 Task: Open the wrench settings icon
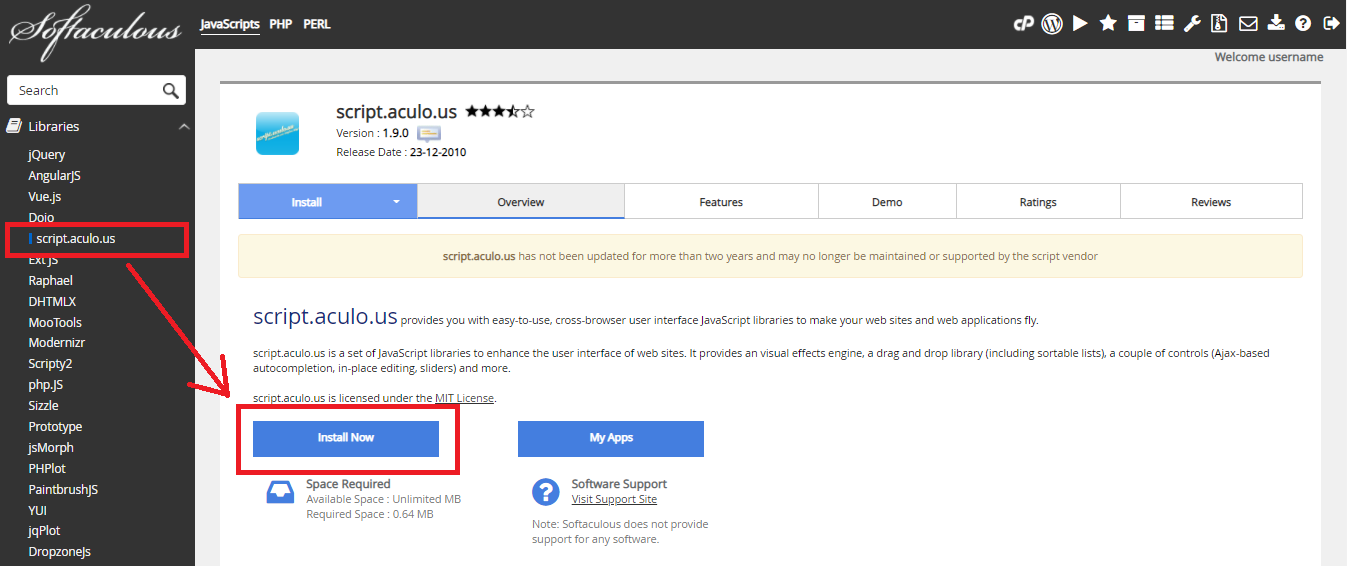coord(1192,24)
